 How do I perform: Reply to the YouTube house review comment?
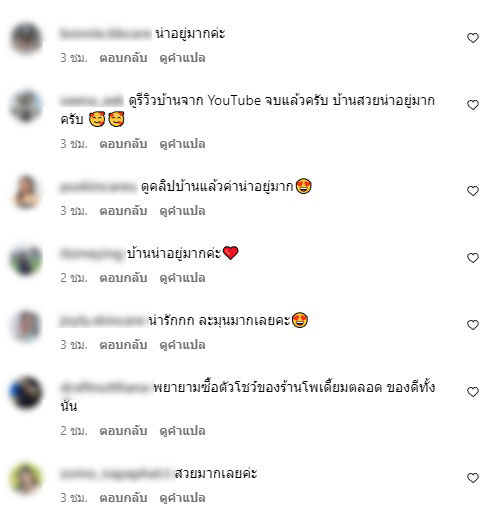point(123,144)
